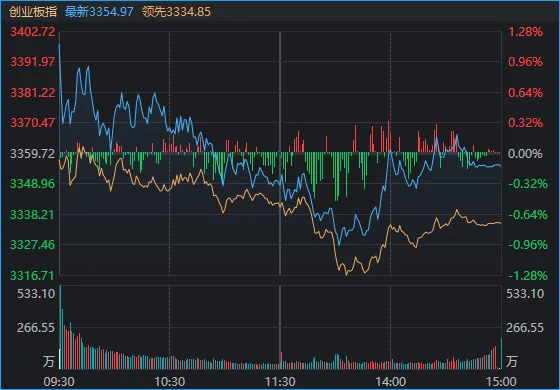Click the 3316.71 price axis label
Viewport: 560px width, 390px height.
pos(33,276)
